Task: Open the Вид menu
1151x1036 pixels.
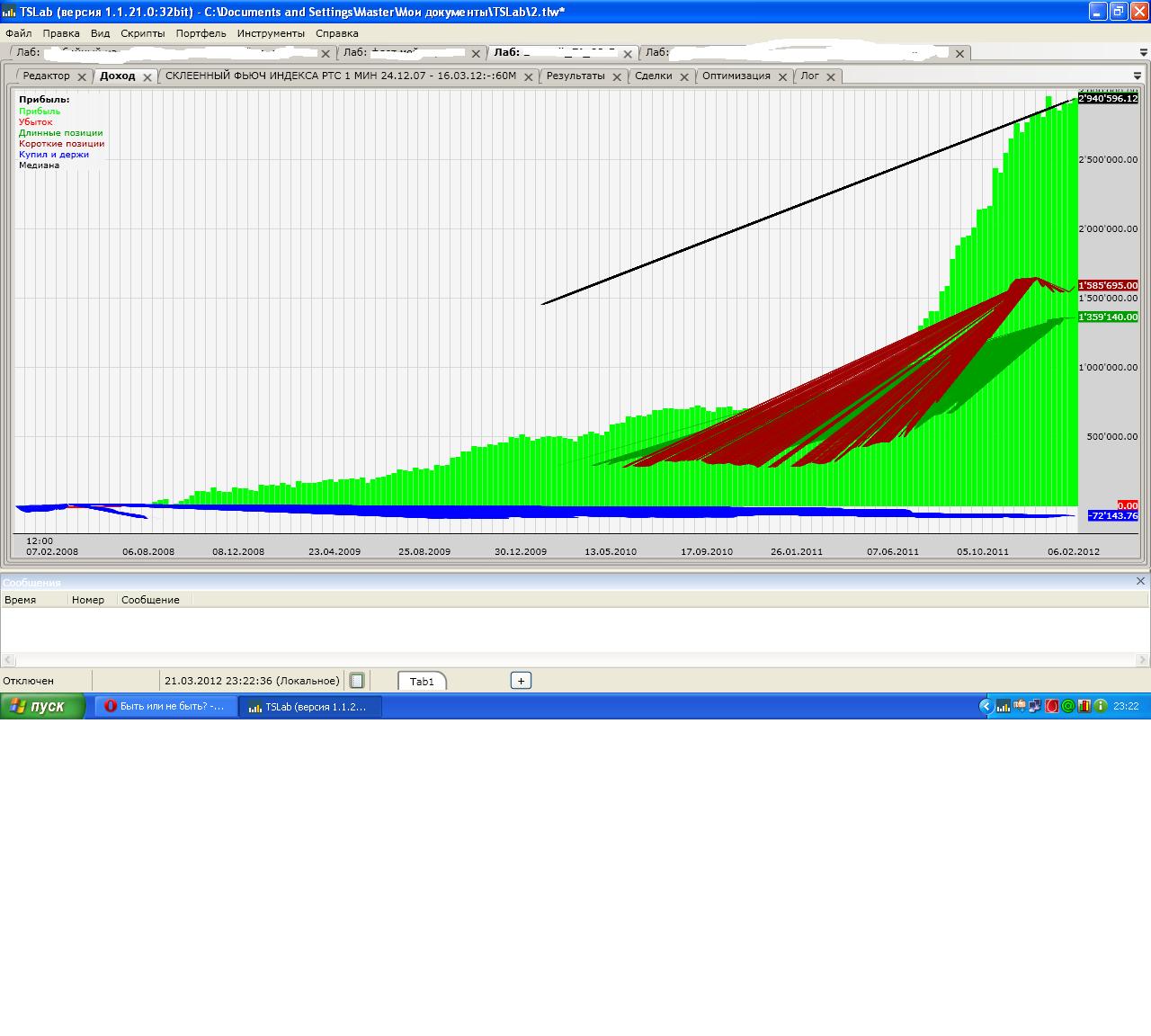Action: click(x=100, y=33)
